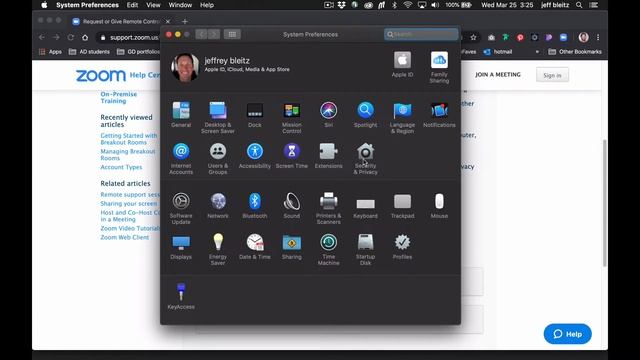Open Extensions preferences
This screenshot has width=640, height=360.
[x=329, y=156]
